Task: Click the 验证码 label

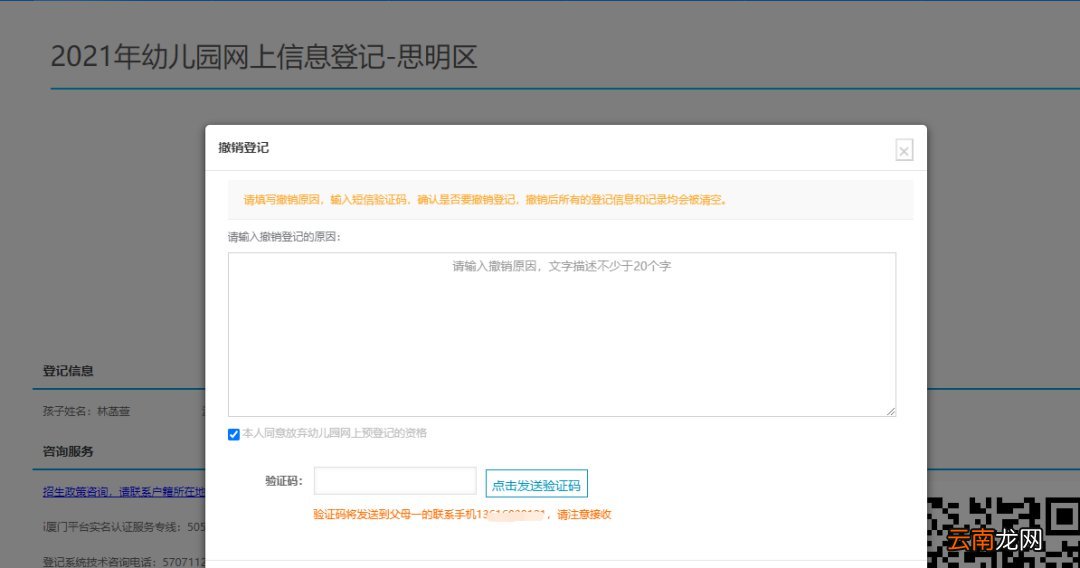Action: [284, 481]
